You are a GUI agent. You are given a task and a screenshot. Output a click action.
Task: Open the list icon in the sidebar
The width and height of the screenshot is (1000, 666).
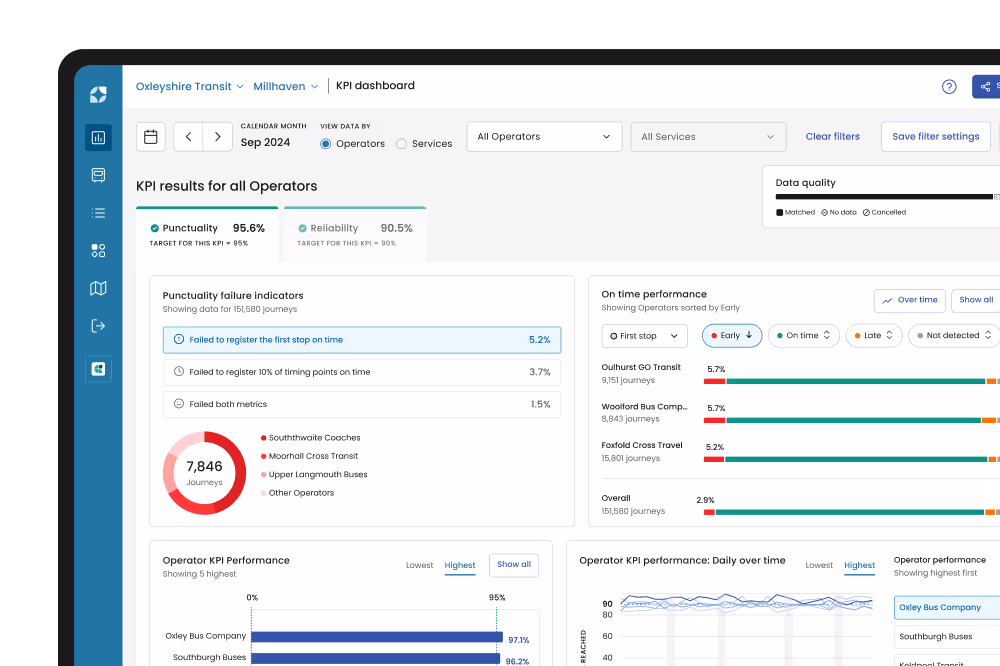pos(98,213)
